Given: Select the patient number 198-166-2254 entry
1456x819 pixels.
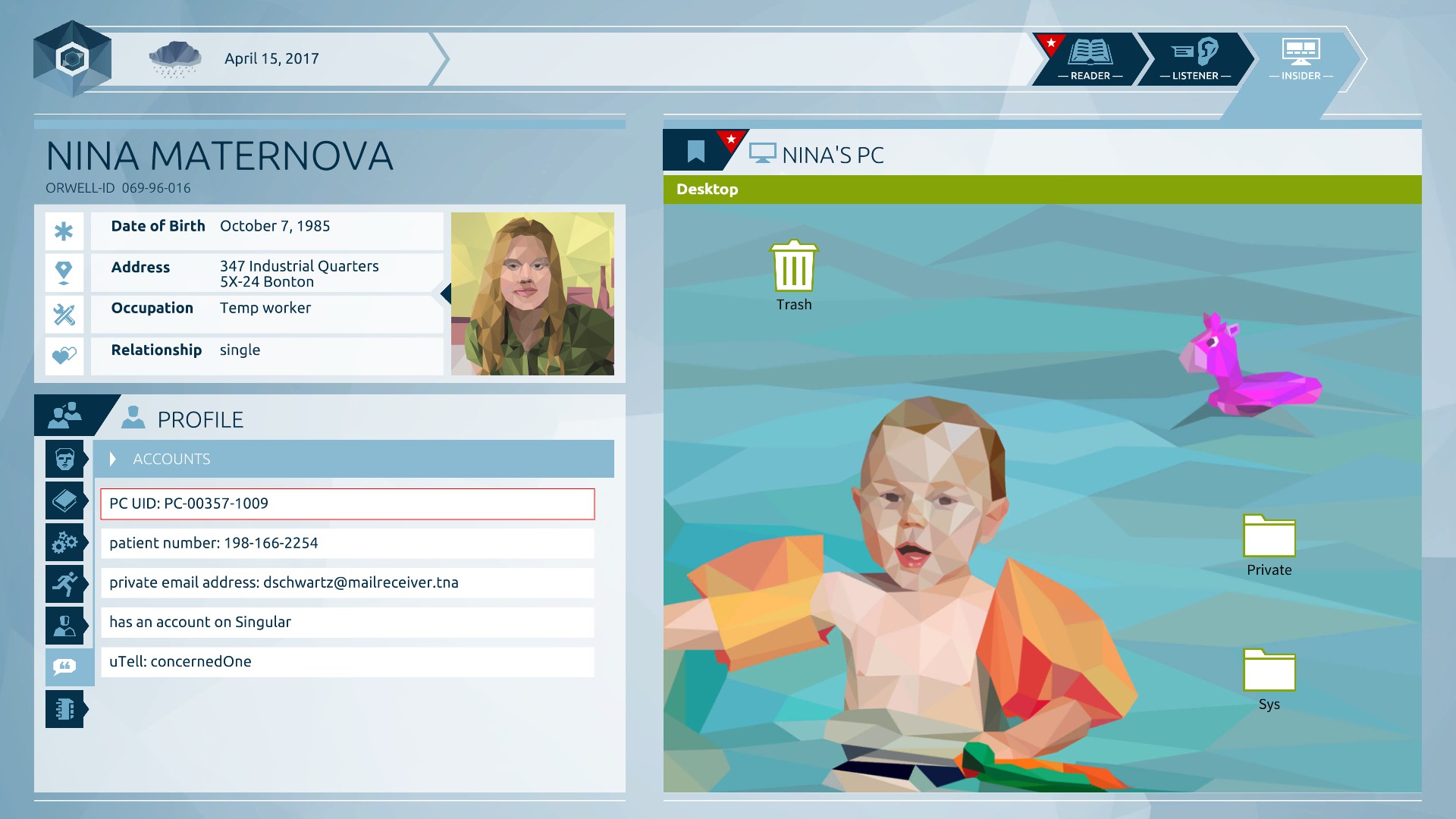Looking at the screenshot, I should 347,544.
